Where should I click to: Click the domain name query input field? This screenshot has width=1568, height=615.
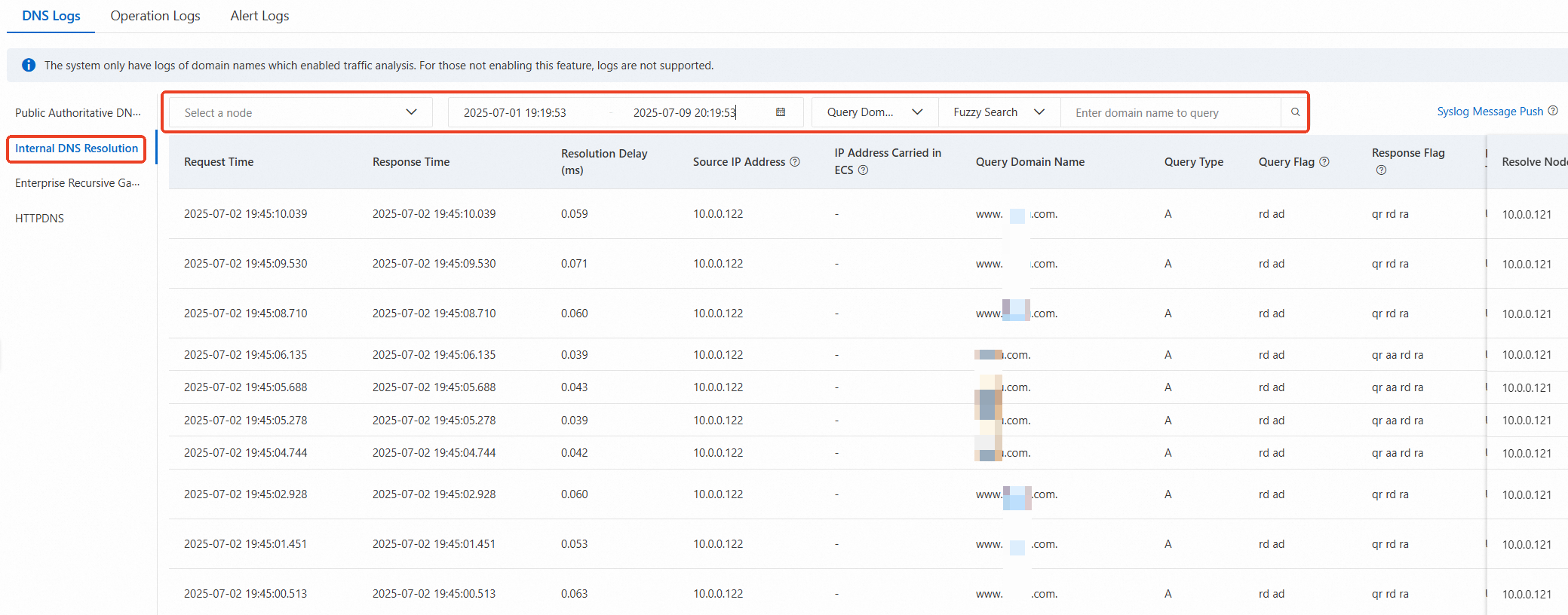[1169, 113]
